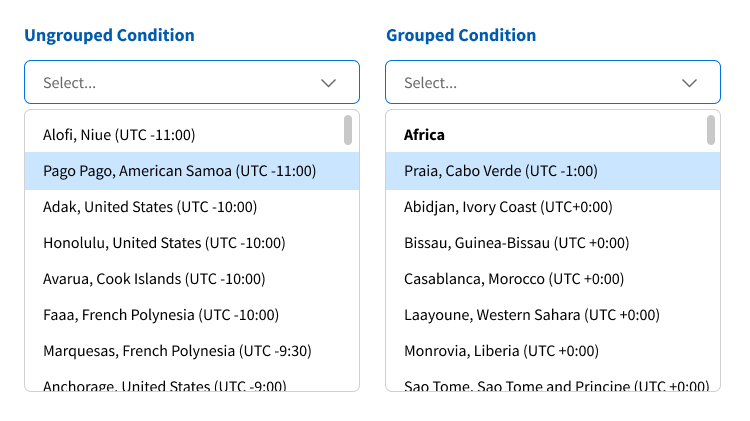Select Laayoune, Western Sahara option
This screenshot has height=421, width=750.
pyautogui.click(x=532, y=315)
